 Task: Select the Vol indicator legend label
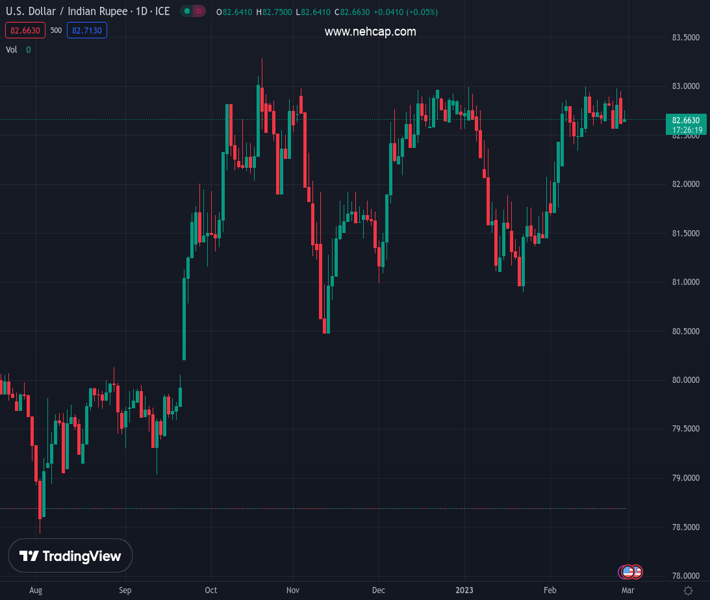tap(12, 49)
